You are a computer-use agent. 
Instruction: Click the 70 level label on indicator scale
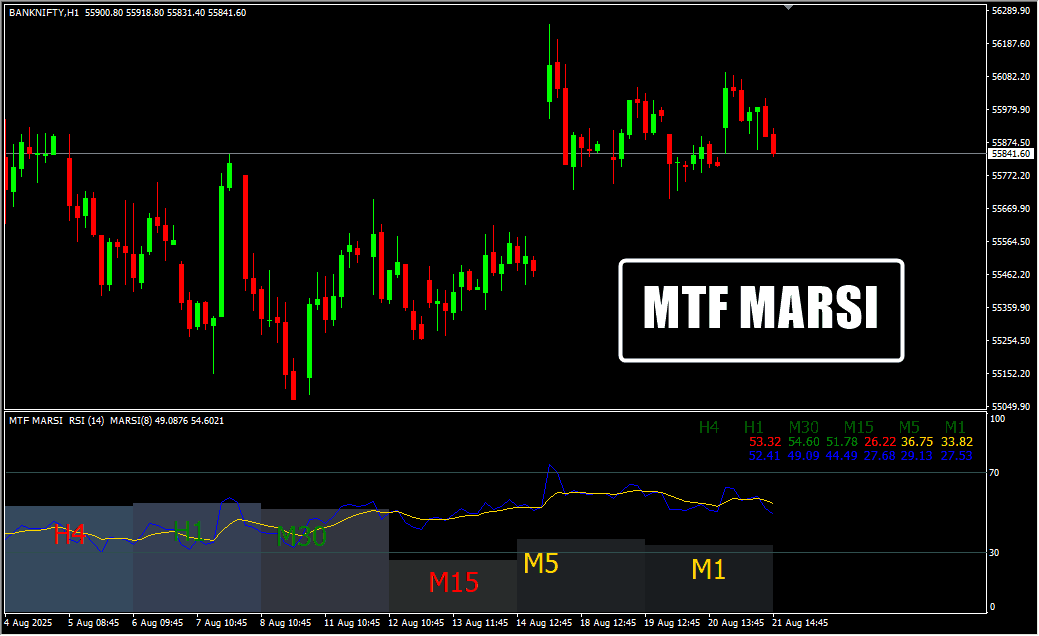coord(995,472)
